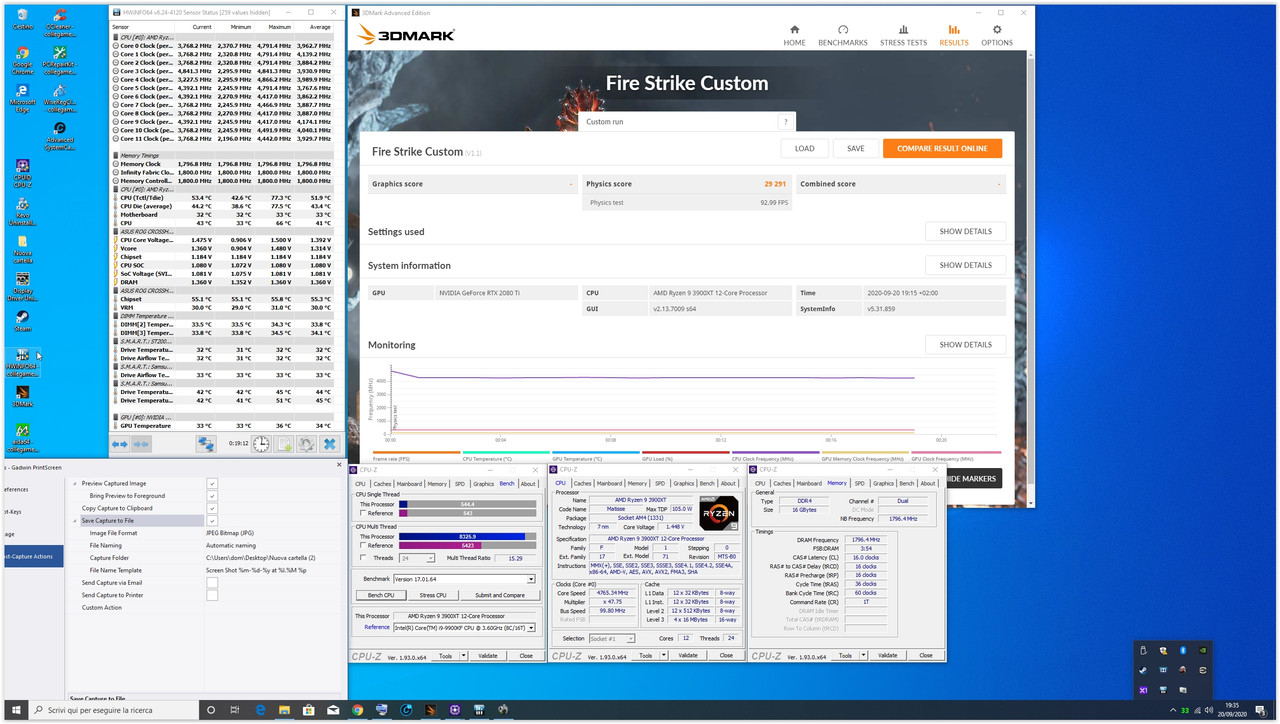Open the CPU-Z Benchmark version dropdown

[531, 579]
